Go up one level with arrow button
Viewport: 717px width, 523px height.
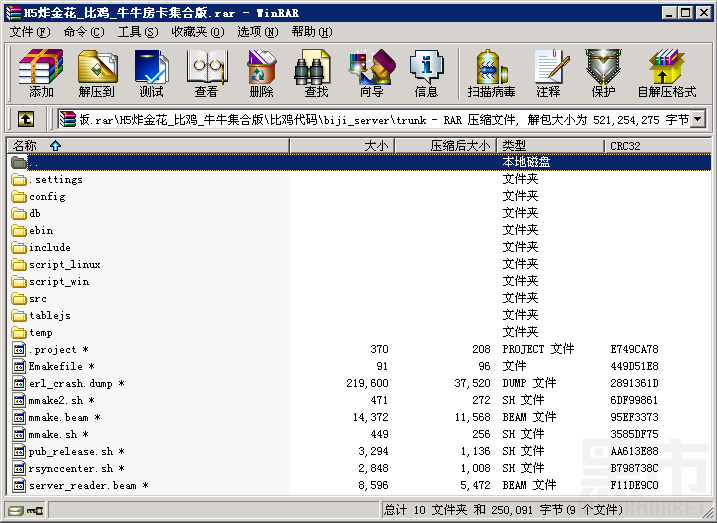click(x=26, y=120)
